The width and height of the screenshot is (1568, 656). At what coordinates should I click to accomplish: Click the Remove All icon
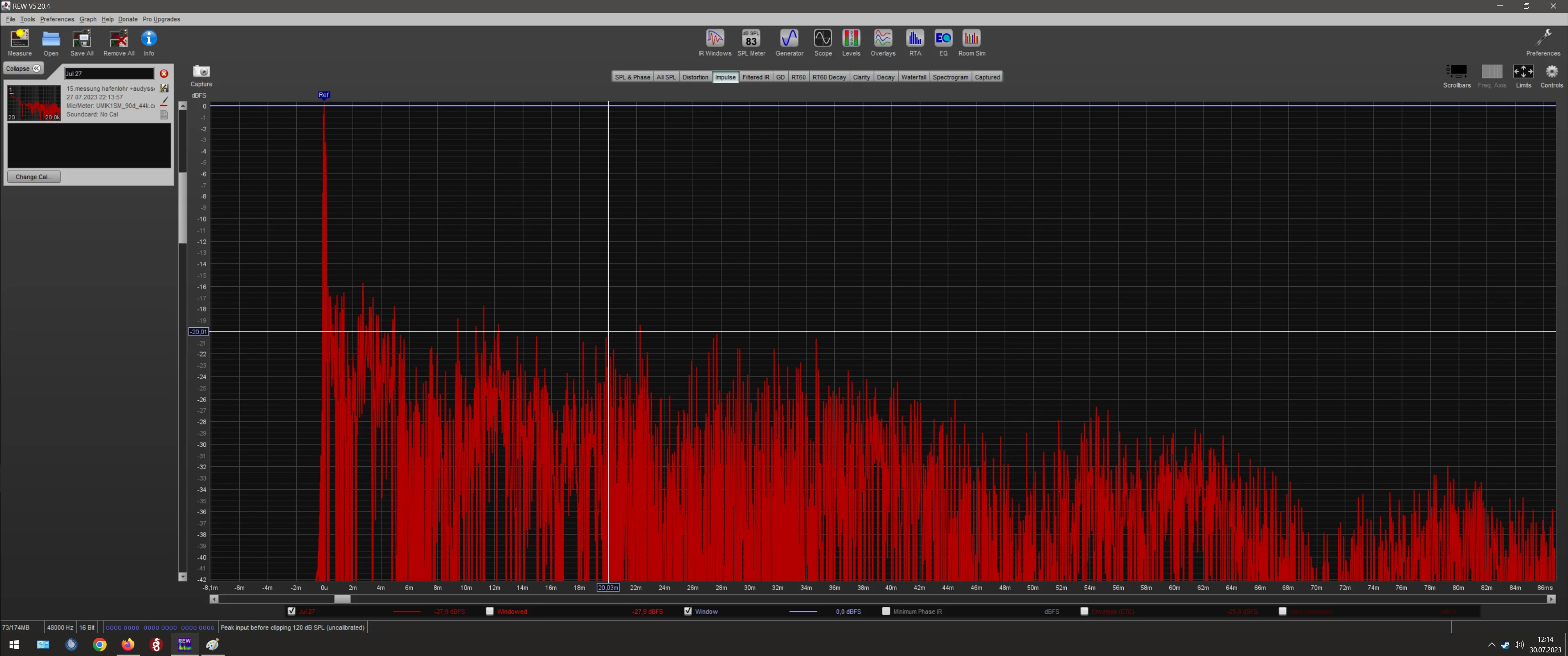pyautogui.click(x=118, y=43)
